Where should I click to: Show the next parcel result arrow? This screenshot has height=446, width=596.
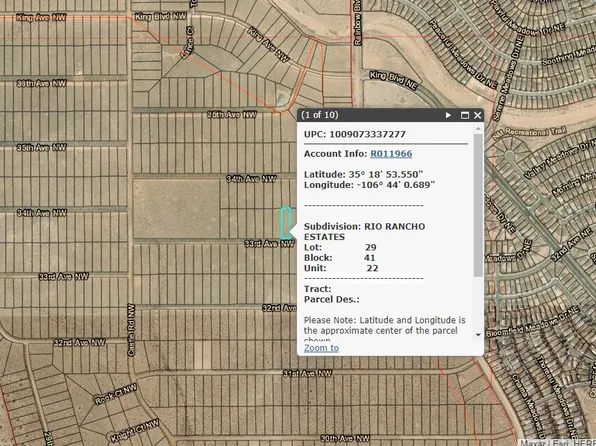click(x=448, y=115)
